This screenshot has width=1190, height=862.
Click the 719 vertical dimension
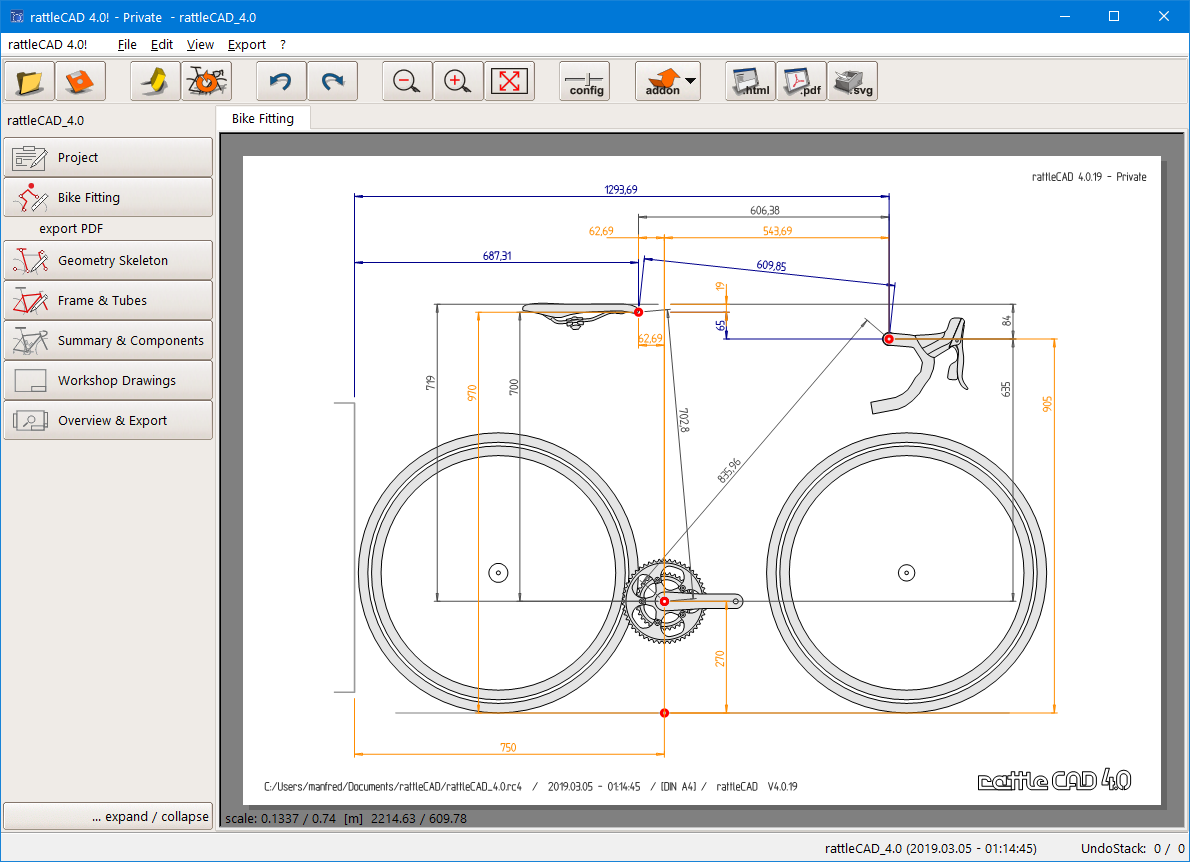430,382
